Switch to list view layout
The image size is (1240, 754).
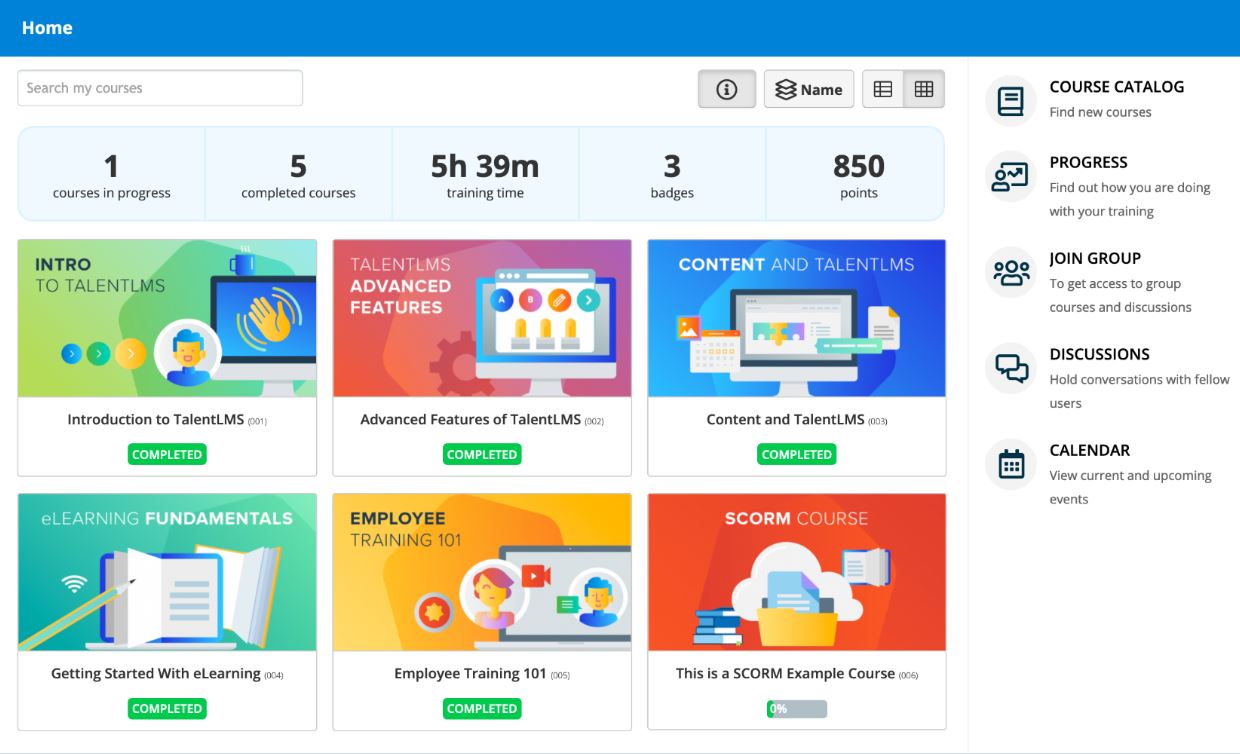pos(883,89)
